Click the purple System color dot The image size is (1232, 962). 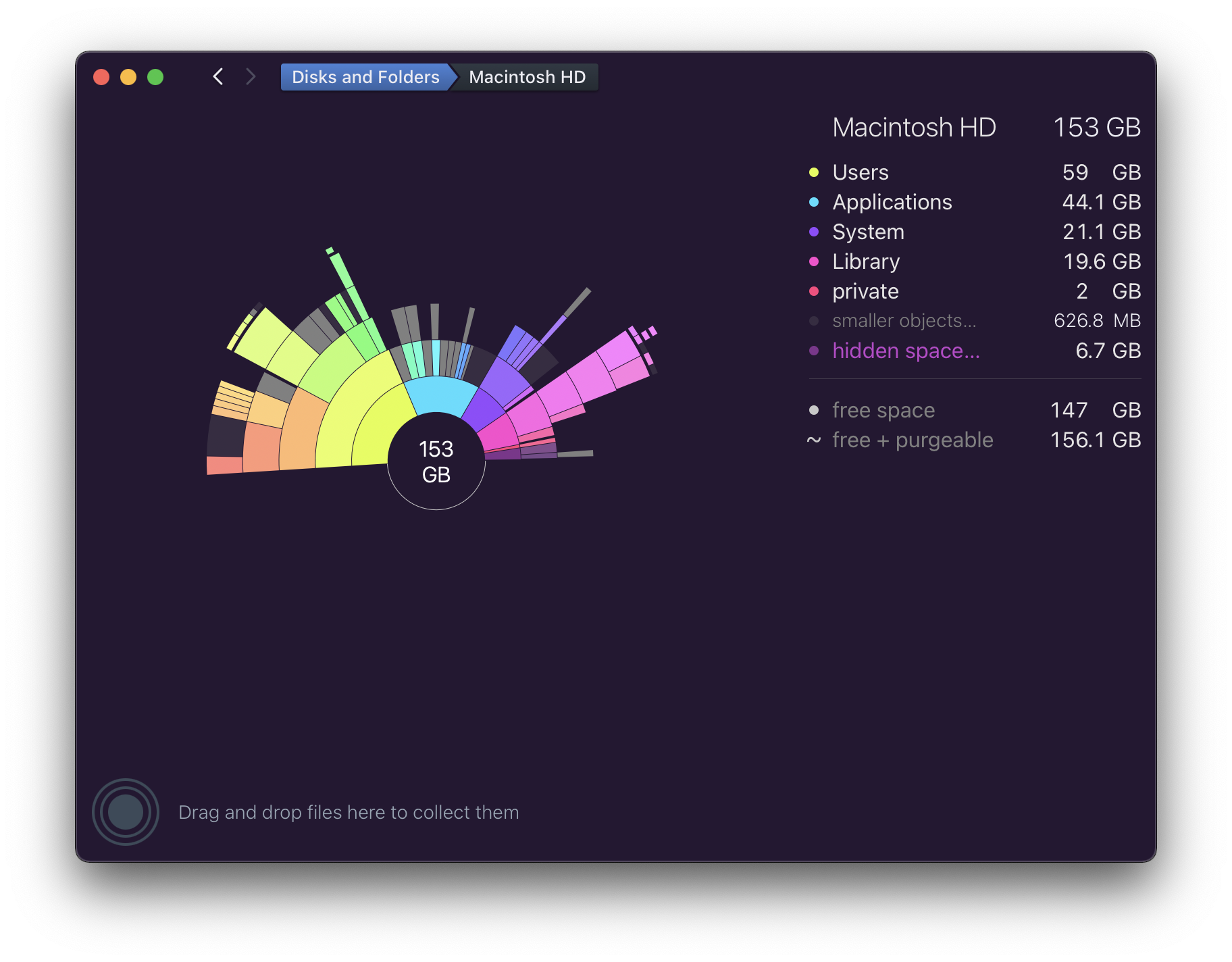[x=814, y=232]
